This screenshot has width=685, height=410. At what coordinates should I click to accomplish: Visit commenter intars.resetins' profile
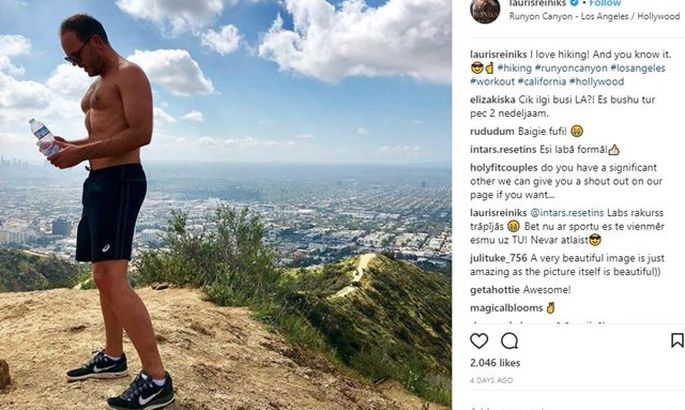click(x=503, y=149)
